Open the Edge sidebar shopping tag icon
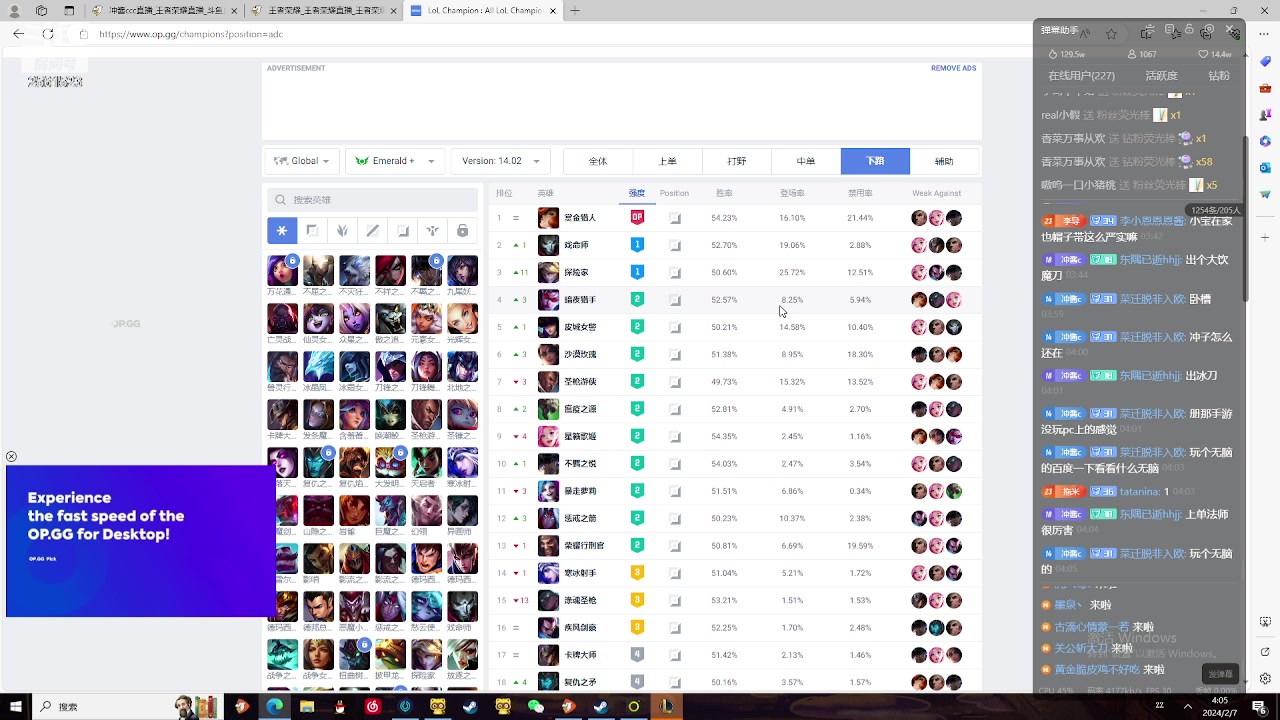 tap(1265, 62)
